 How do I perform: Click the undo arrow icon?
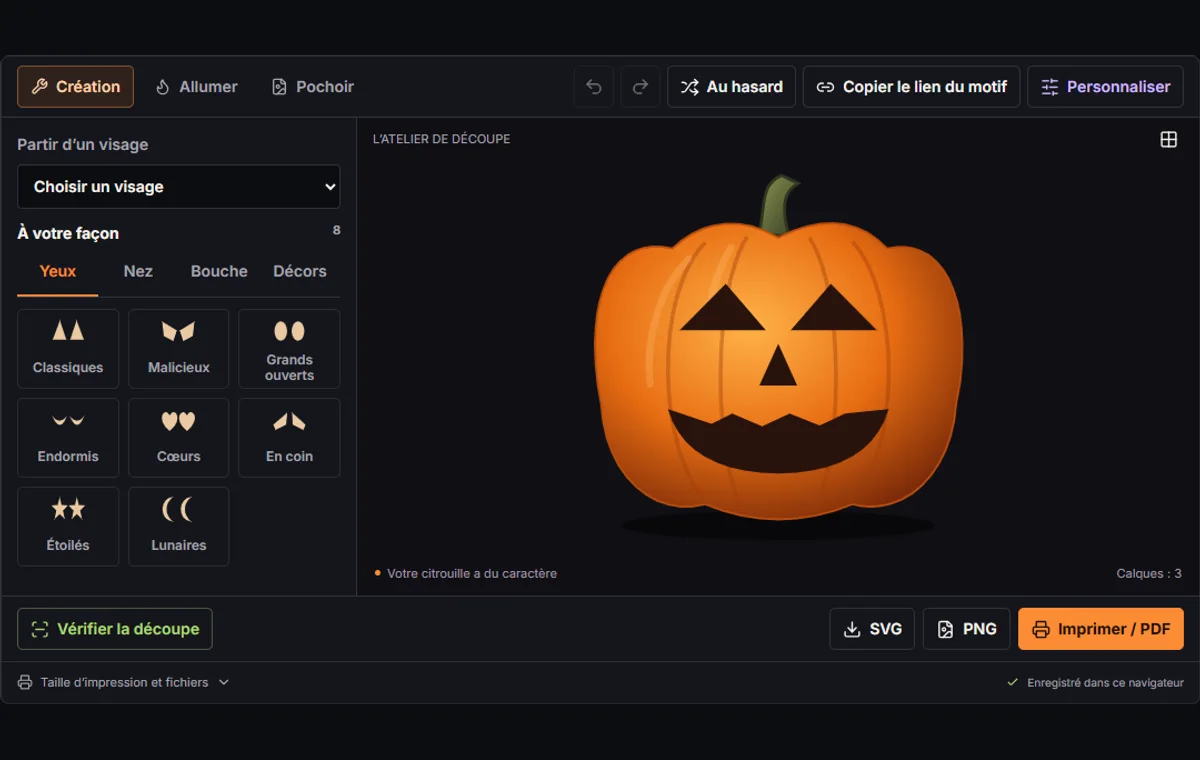click(x=593, y=87)
